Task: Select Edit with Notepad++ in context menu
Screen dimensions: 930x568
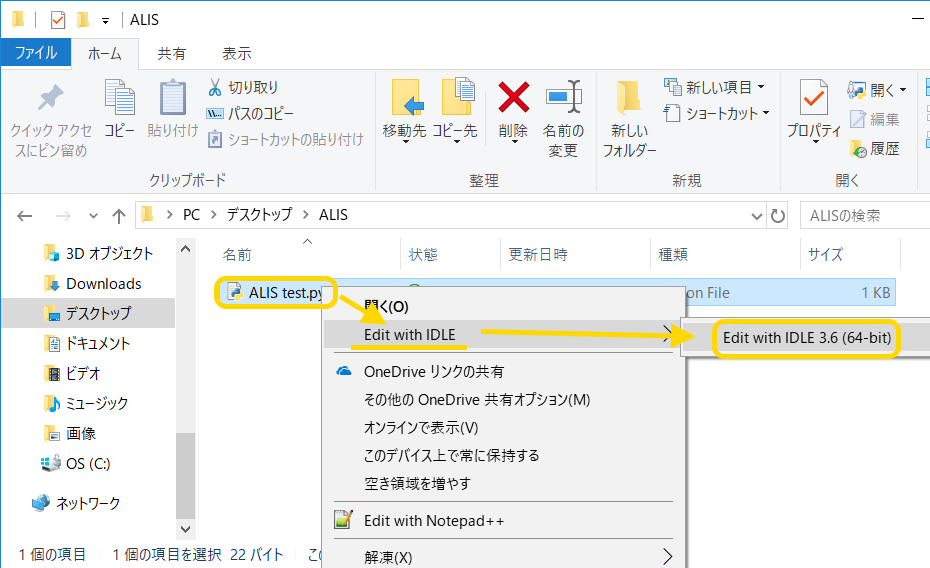Action: pyautogui.click(x=433, y=521)
